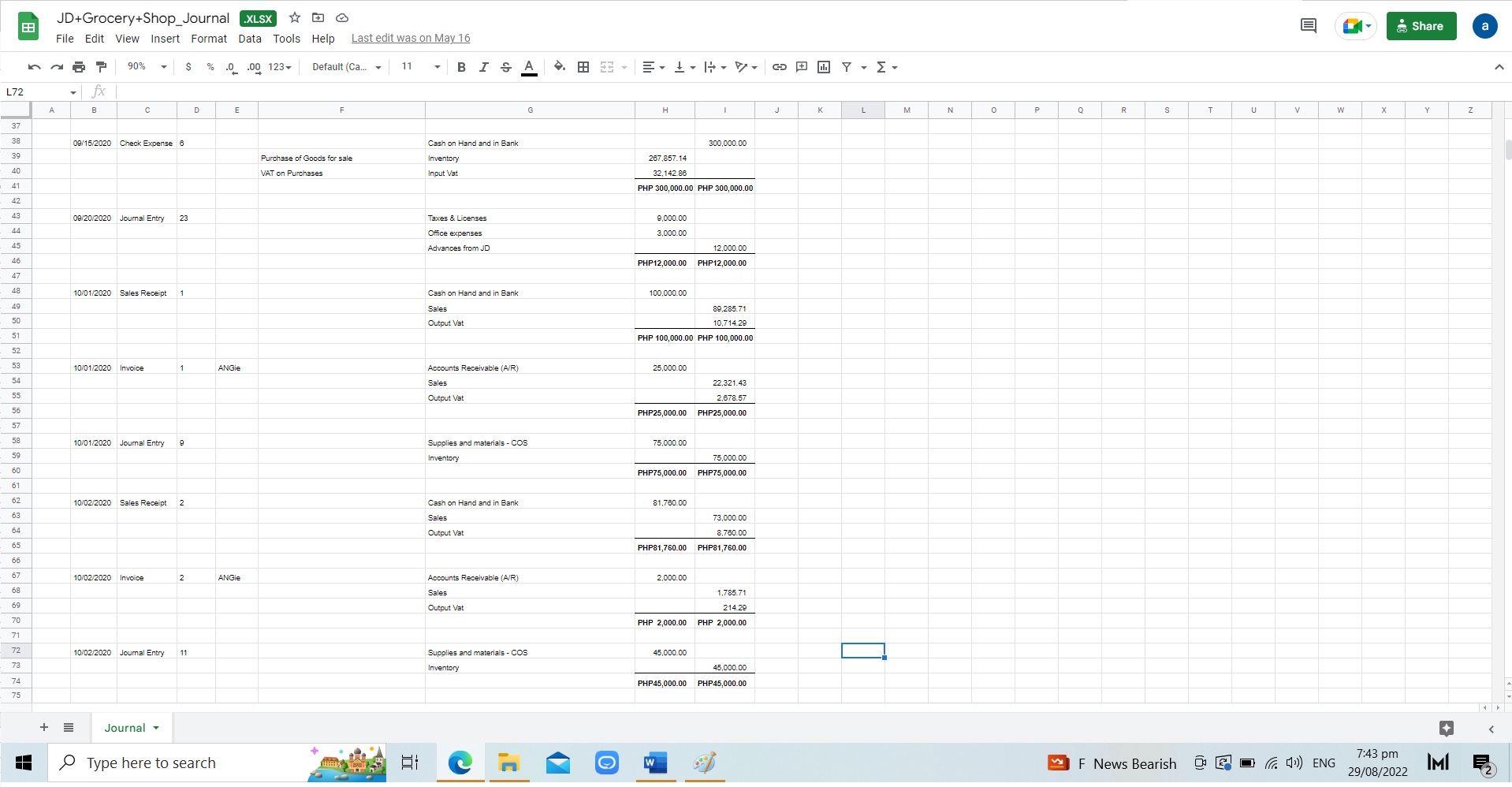The height and width of the screenshot is (787, 1512).
Task: Format as currency with the dollar icon
Action: (x=188, y=67)
